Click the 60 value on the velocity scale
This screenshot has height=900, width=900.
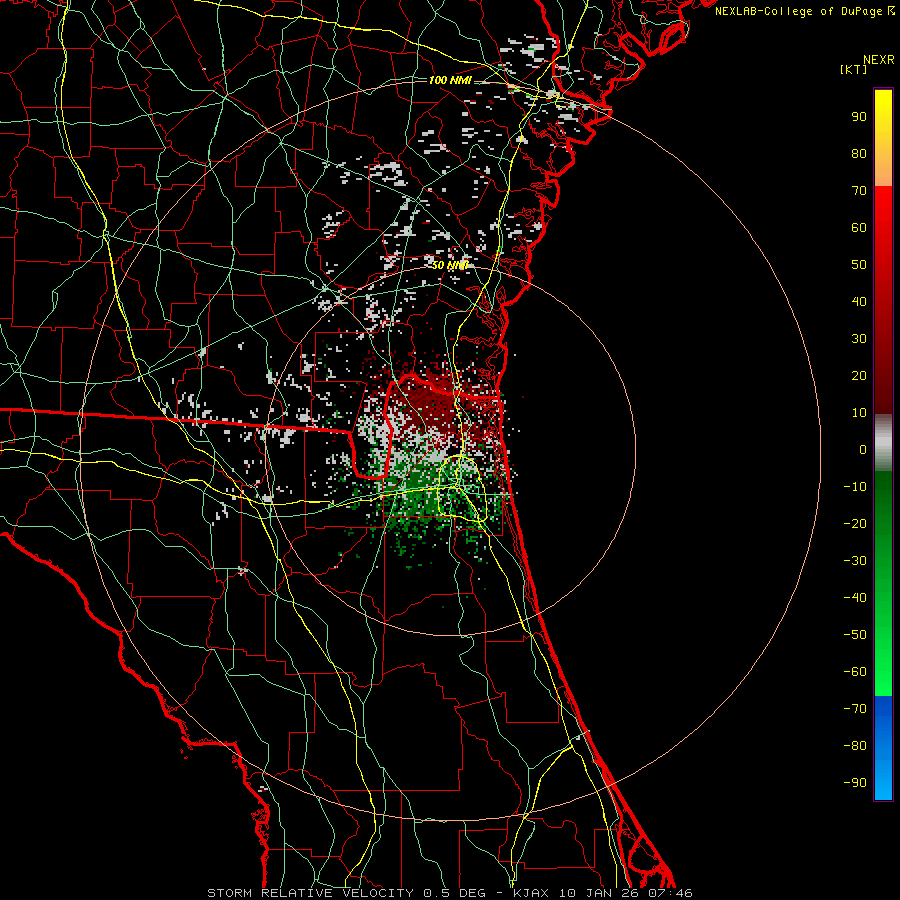point(859,228)
